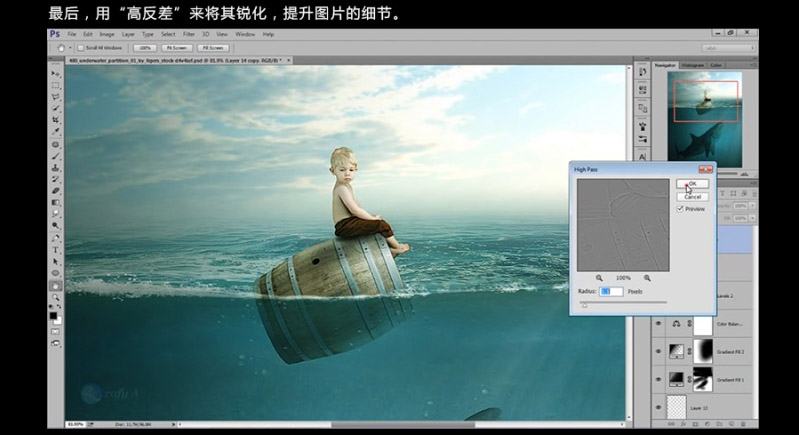Click the High Pass Radius slider handle
Image resolution: width=799 pixels, height=435 pixels.
584,305
